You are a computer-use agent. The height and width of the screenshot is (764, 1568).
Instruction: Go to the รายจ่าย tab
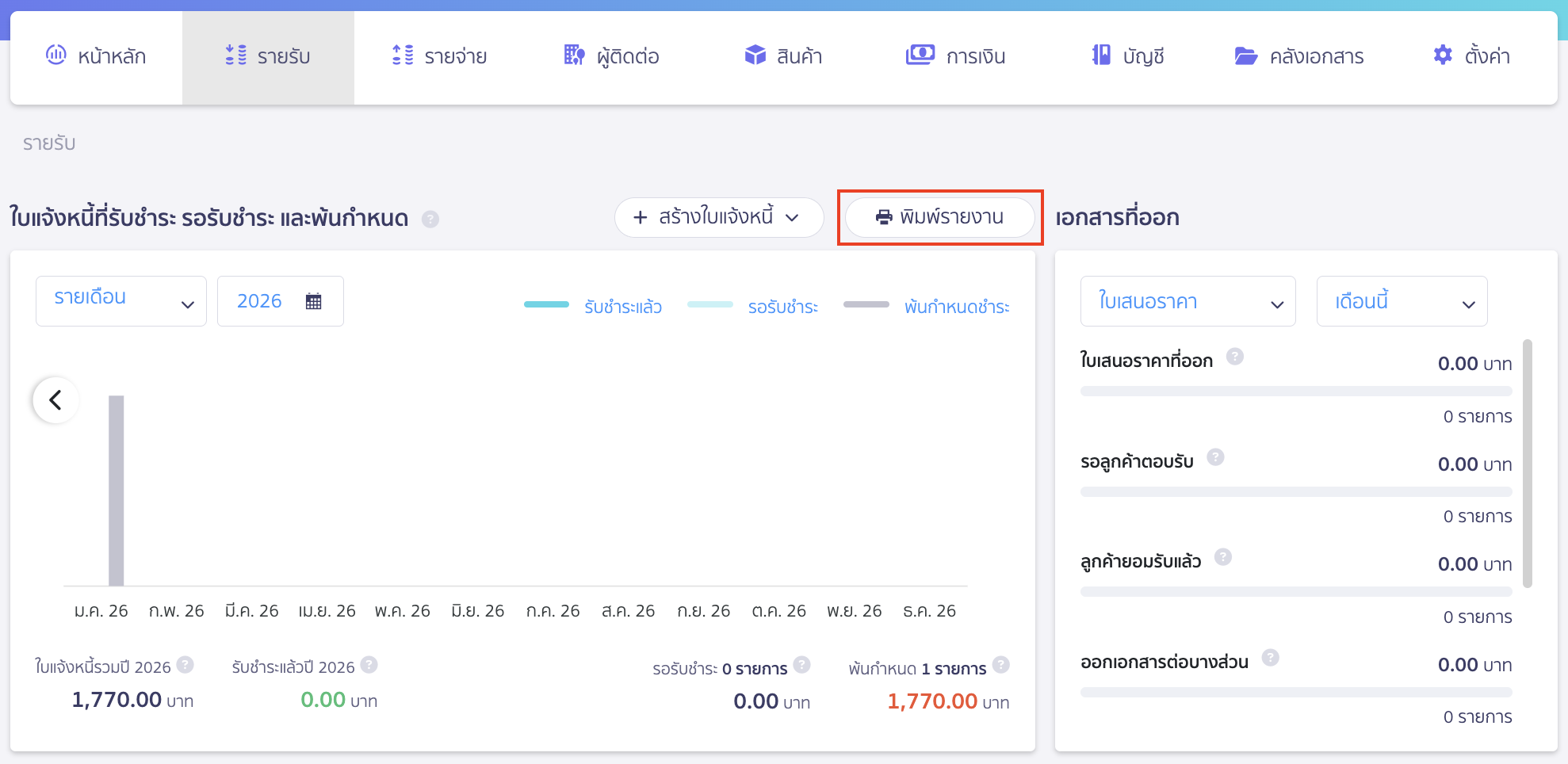pos(440,56)
